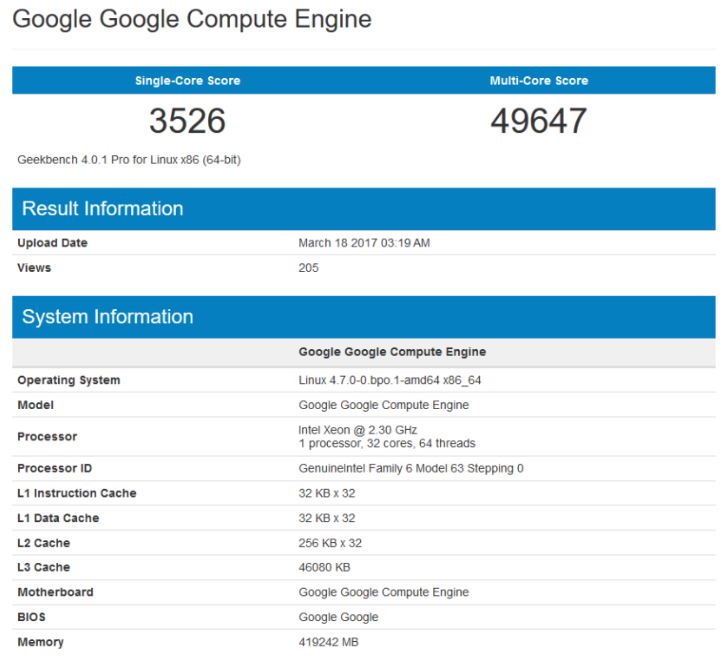Select the L2 Cache value 256 KB x 32
This screenshot has height=658, width=726.
point(330,543)
